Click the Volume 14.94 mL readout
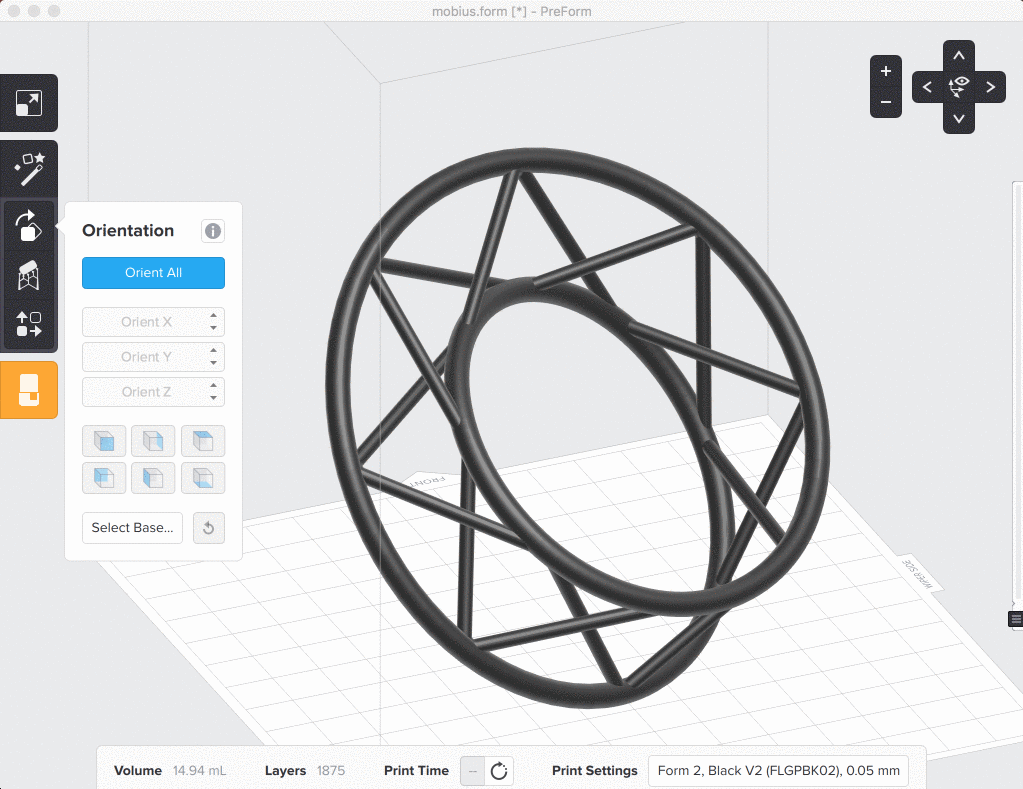The image size is (1023, 789). pyautogui.click(x=170, y=771)
